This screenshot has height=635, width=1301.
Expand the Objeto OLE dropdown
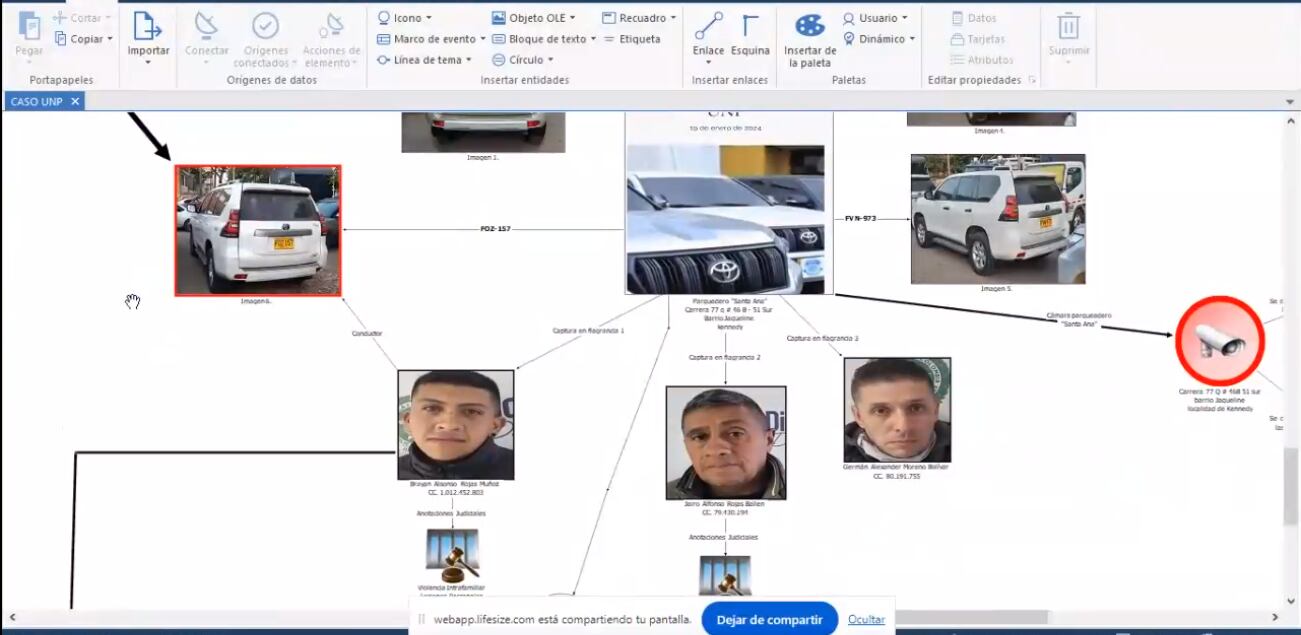pyautogui.click(x=536, y=17)
